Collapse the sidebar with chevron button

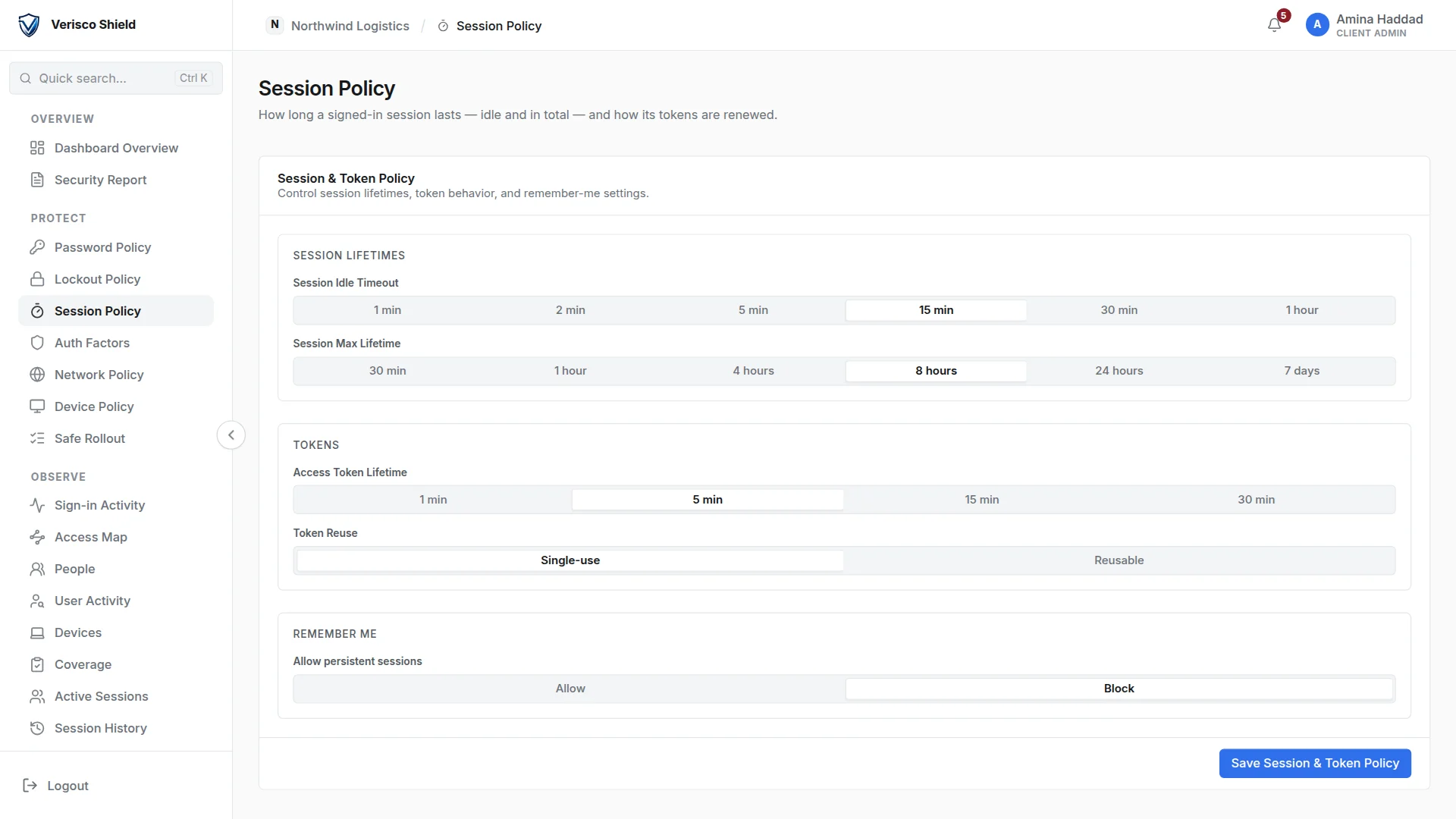coord(231,435)
